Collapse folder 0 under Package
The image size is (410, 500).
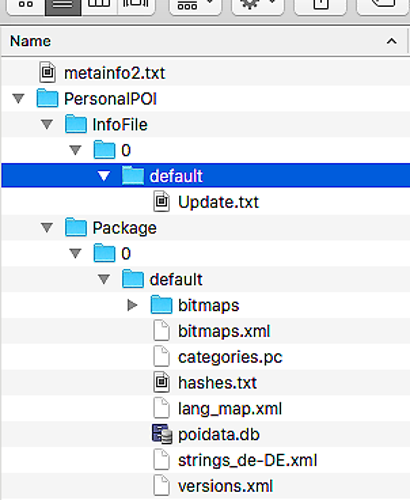tap(75, 254)
